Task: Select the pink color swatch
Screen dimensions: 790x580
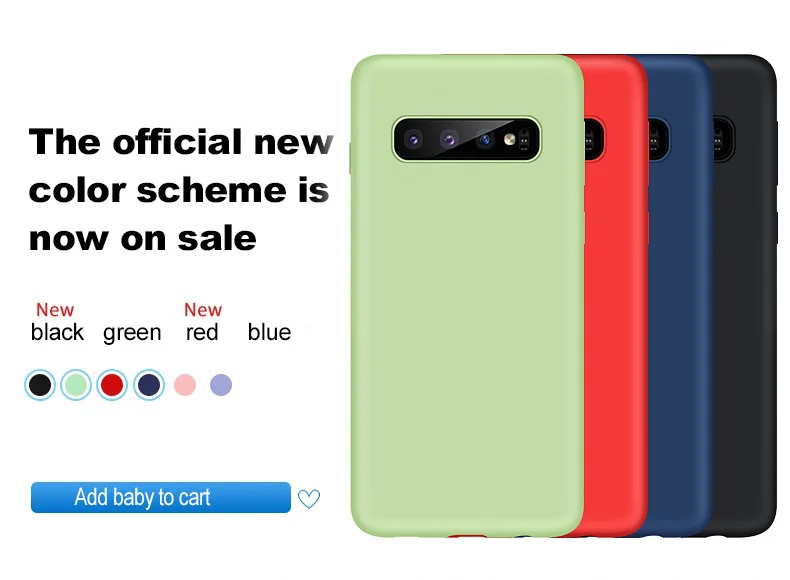Action: click(x=185, y=385)
